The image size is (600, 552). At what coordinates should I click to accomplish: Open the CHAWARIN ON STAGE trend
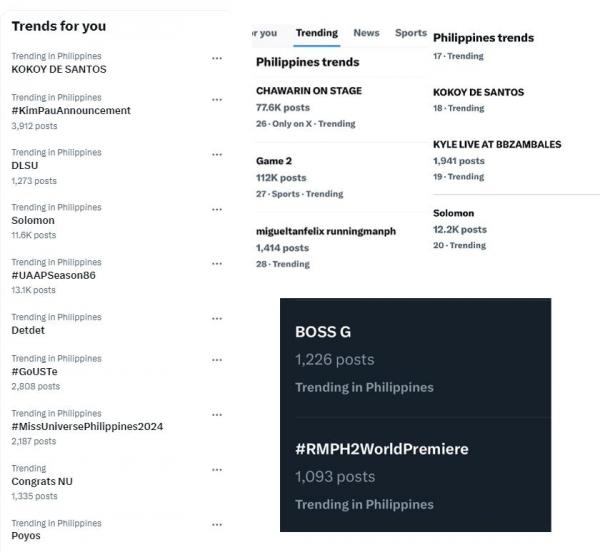[x=309, y=91]
